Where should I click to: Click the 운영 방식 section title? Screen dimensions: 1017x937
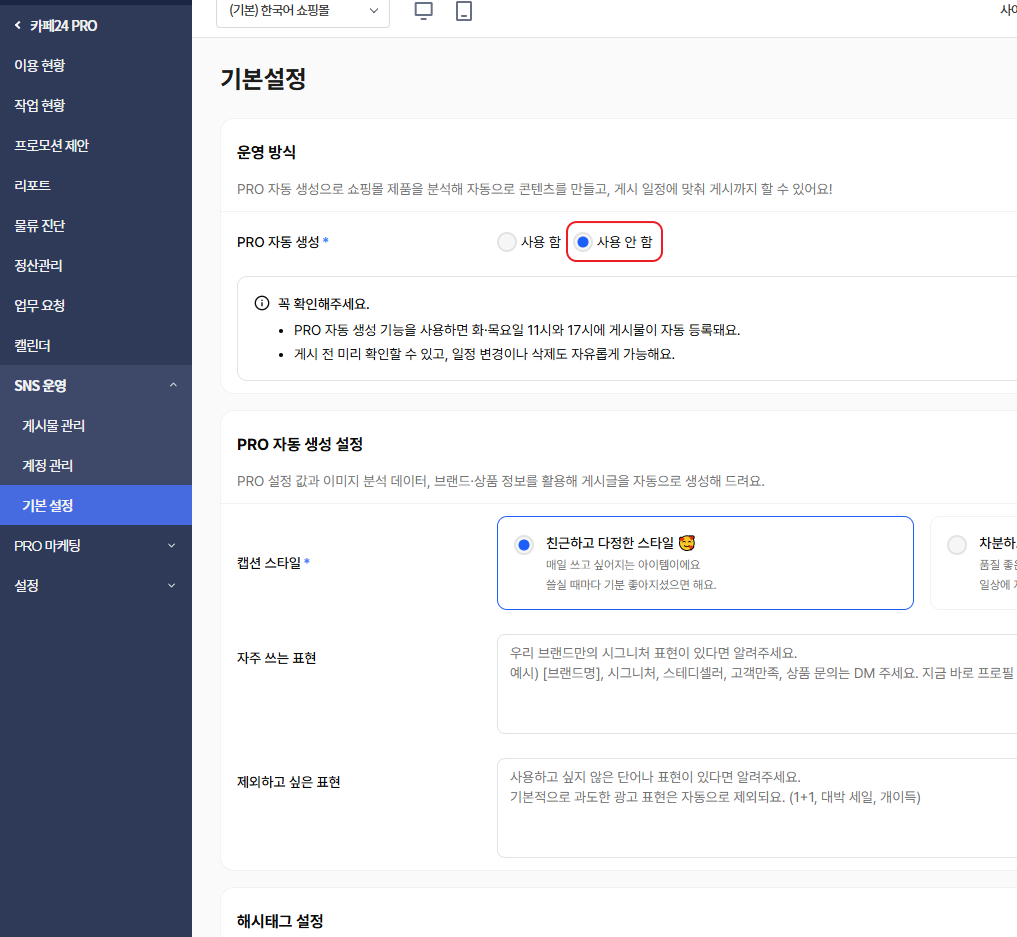[x=266, y=152]
